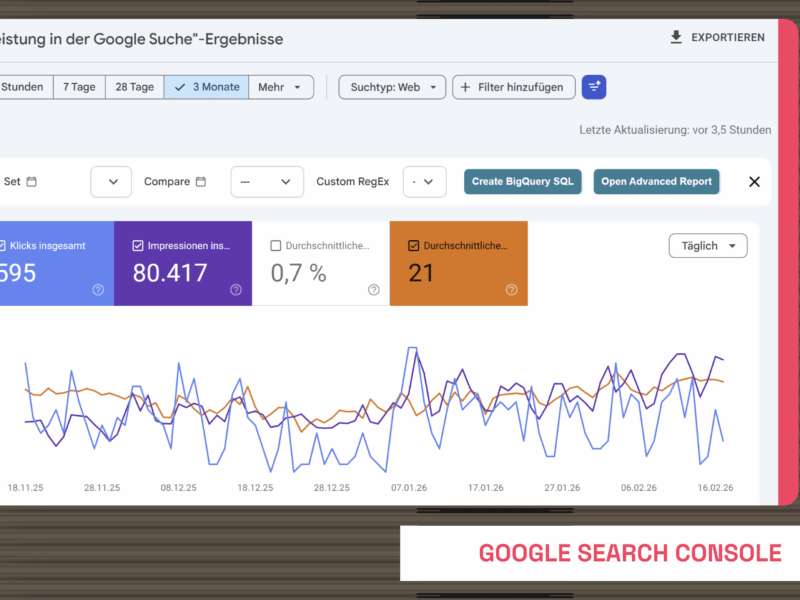Open the blue comparison filter icon

594,87
